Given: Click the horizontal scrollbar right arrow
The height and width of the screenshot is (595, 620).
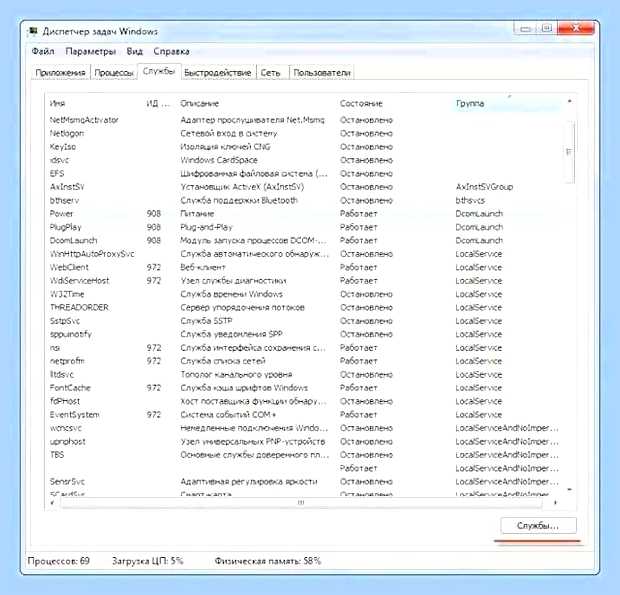Looking at the screenshot, I should [x=555, y=502].
